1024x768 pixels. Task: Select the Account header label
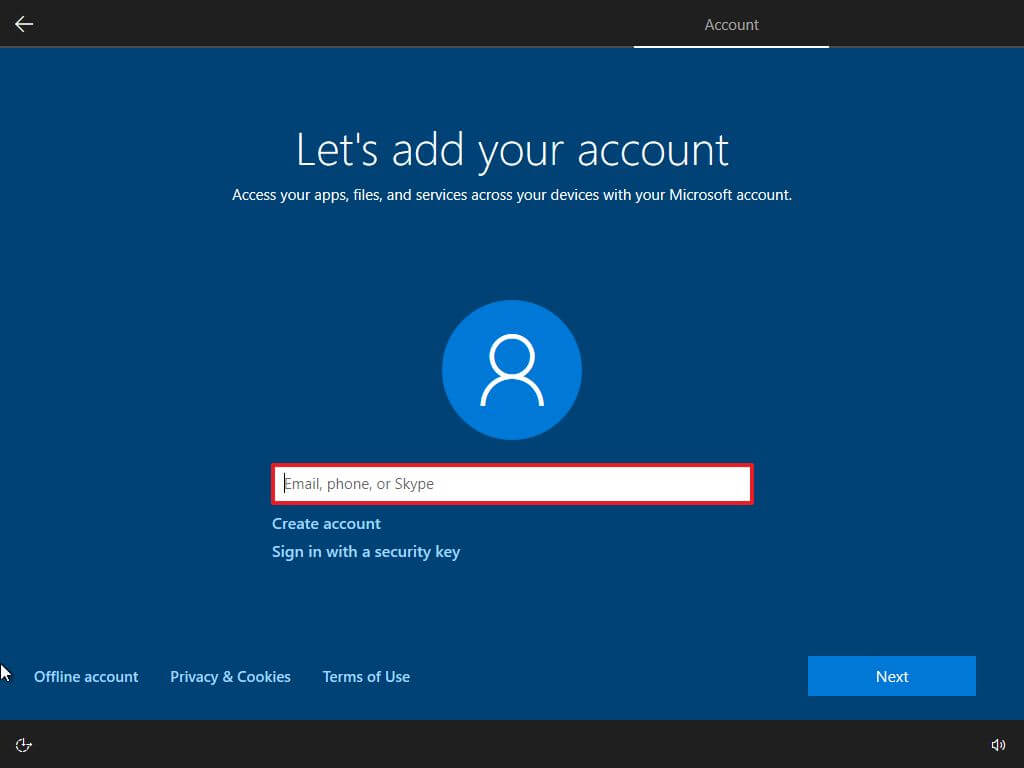pyautogui.click(x=731, y=24)
